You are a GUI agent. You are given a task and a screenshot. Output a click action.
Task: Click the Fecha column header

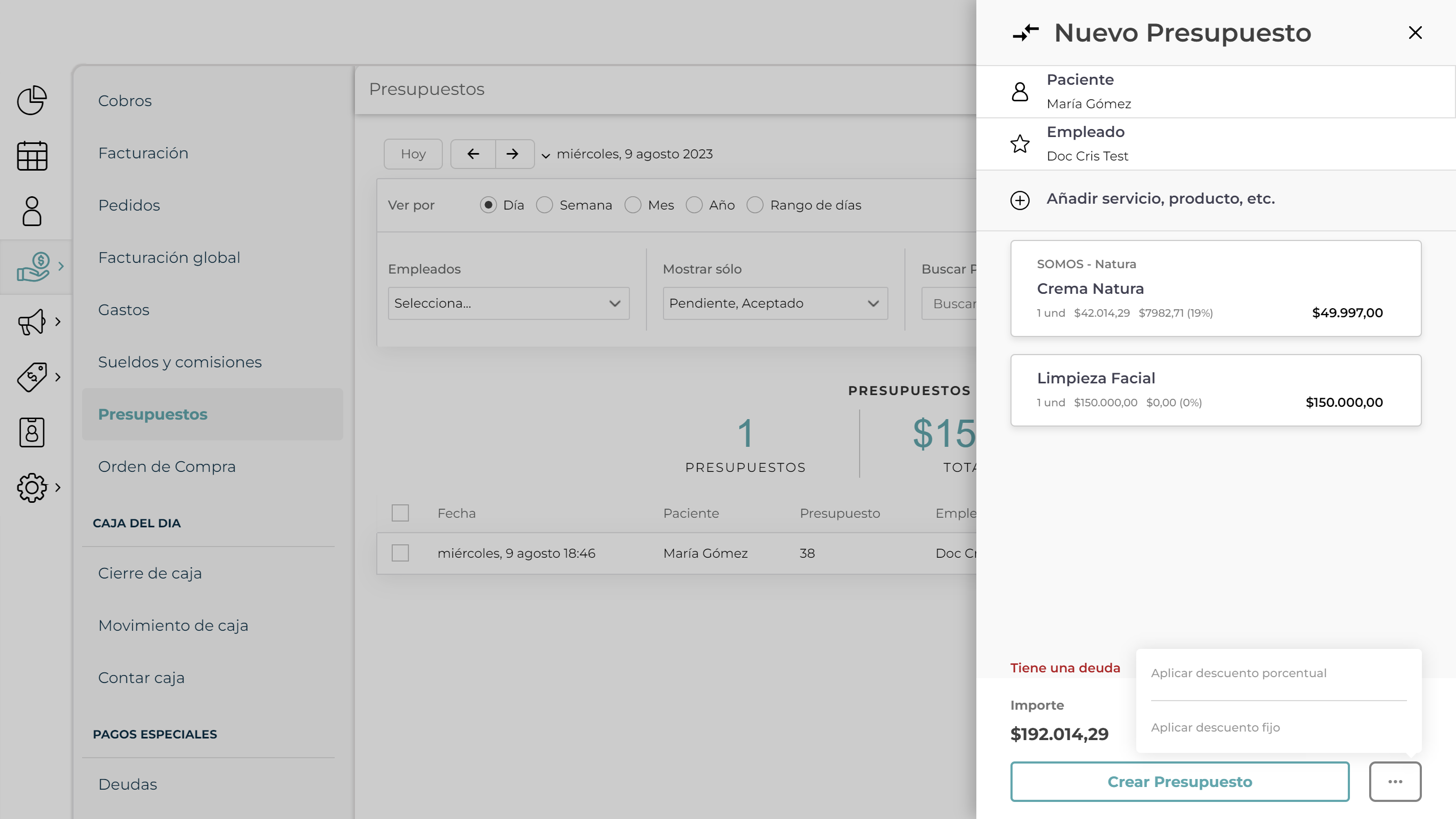(456, 513)
